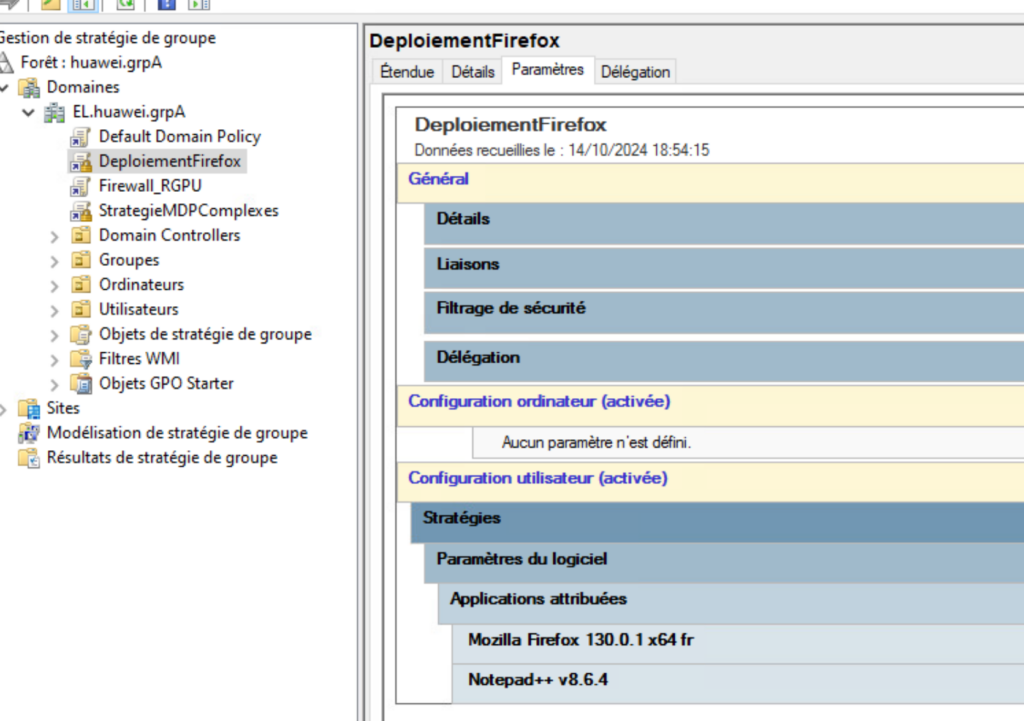Toggle the Filtrage de sécurité report section
1024x721 pixels.
click(511, 309)
